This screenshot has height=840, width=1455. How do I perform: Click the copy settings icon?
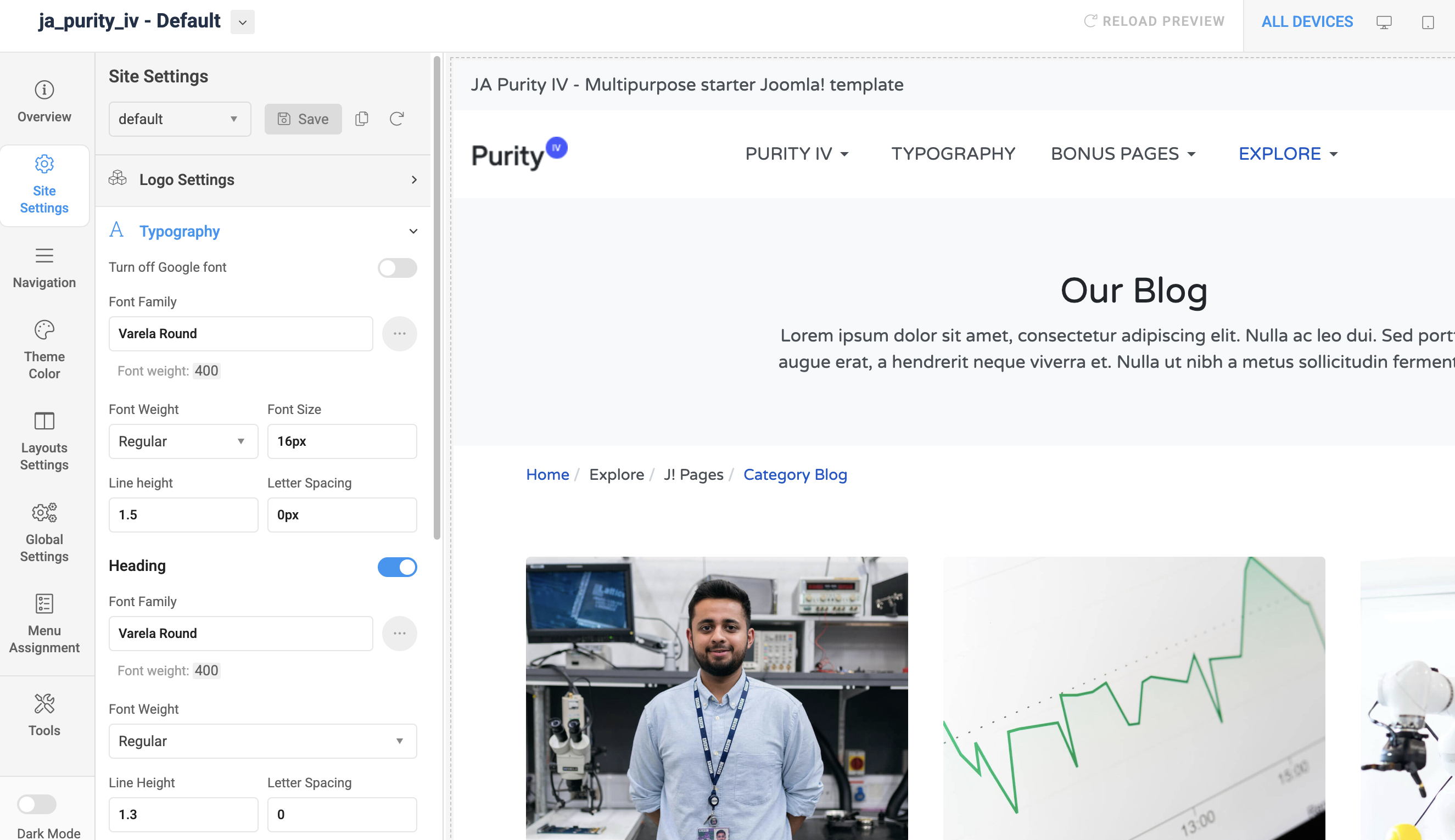(362, 119)
